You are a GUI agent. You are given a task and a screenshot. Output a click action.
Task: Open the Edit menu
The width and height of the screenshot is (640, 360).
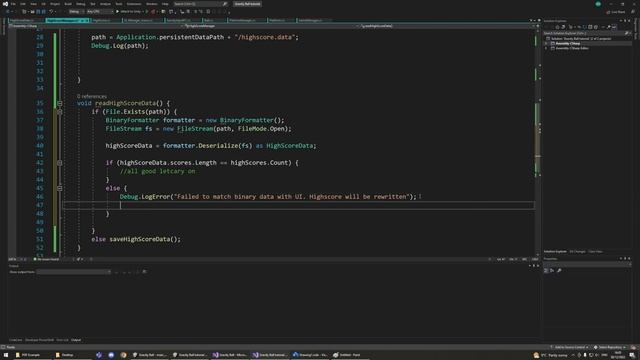pyautogui.click(x=23, y=4)
